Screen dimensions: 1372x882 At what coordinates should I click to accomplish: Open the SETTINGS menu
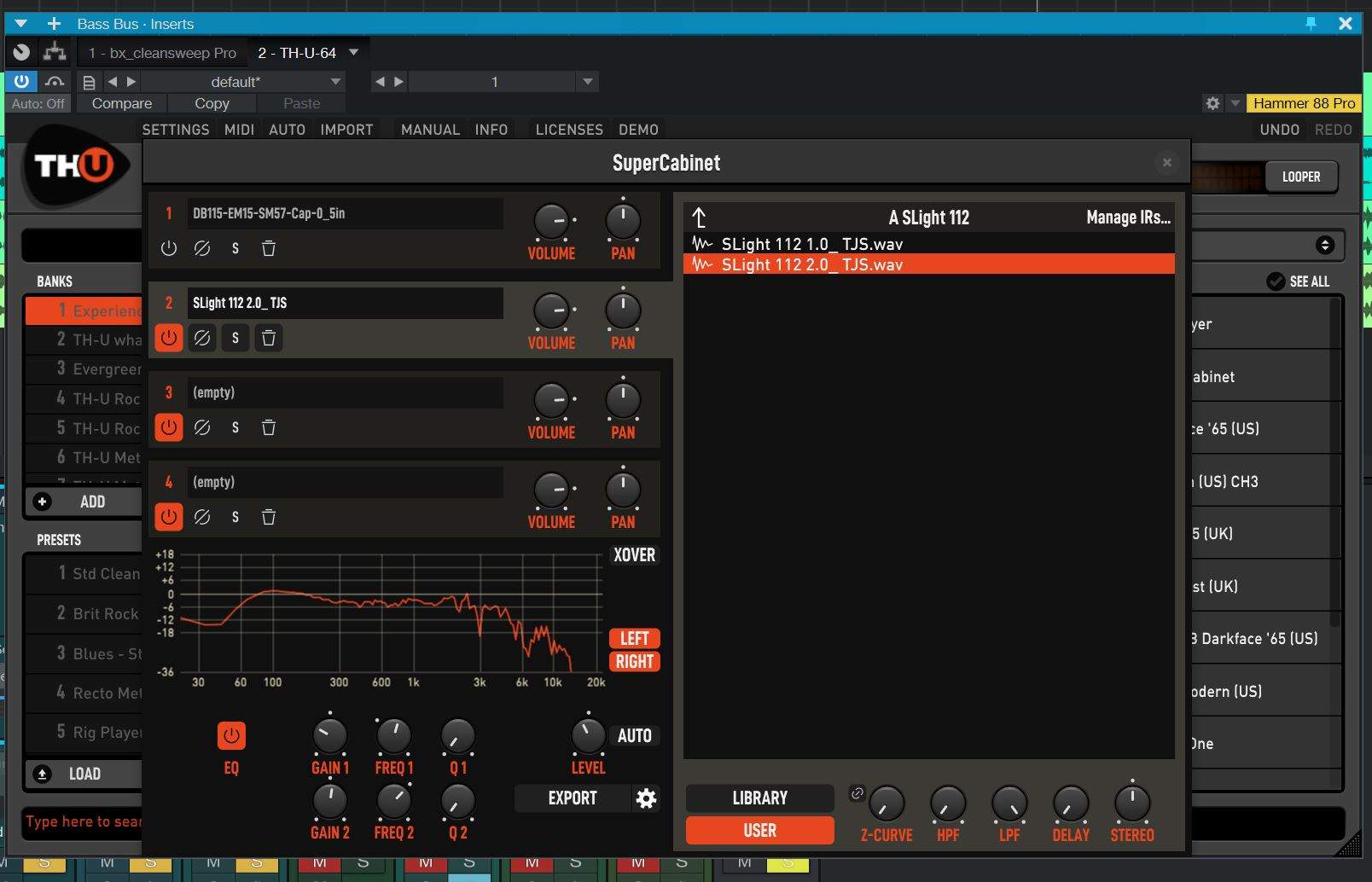(176, 130)
